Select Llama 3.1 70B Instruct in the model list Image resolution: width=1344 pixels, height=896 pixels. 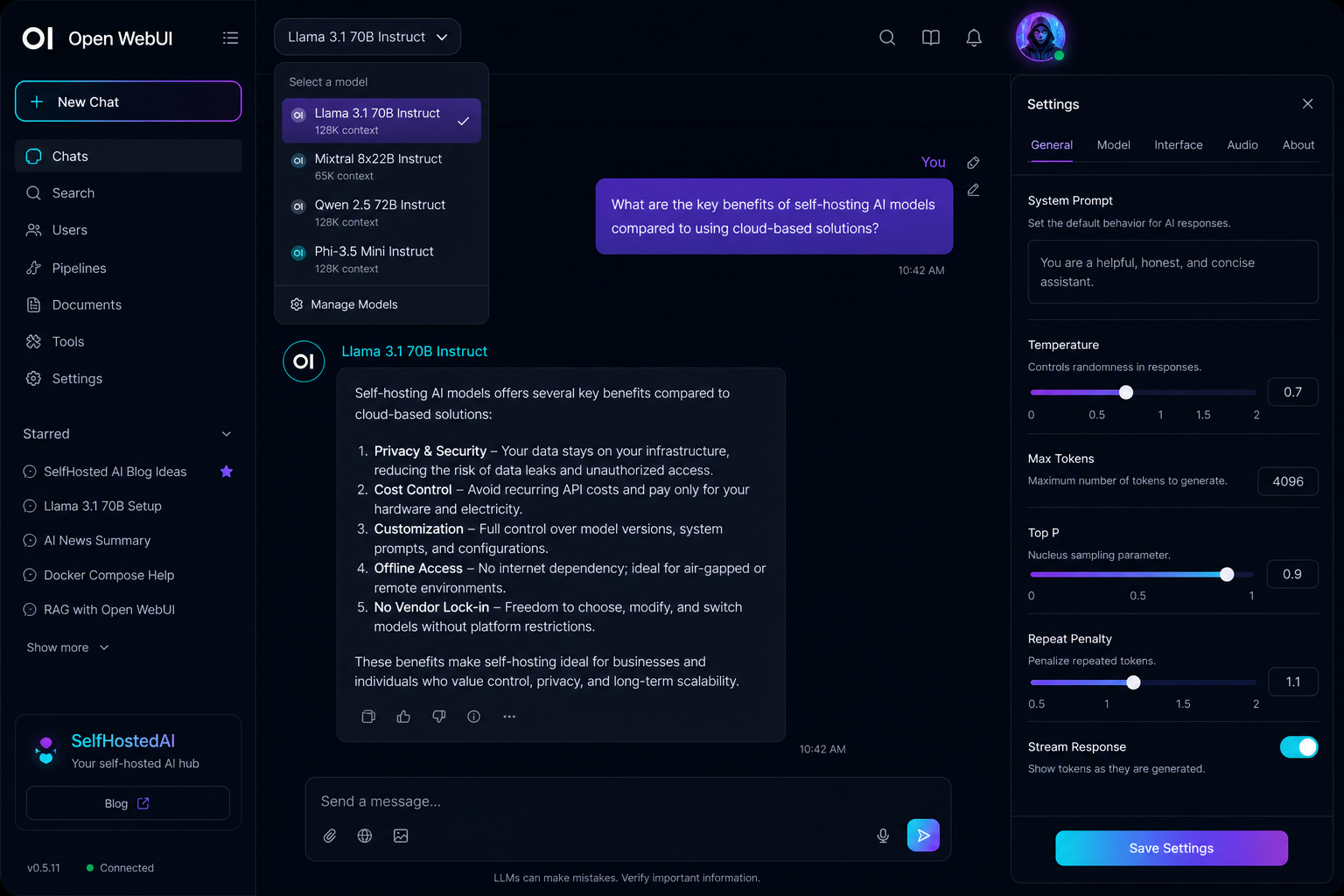[x=381, y=121]
